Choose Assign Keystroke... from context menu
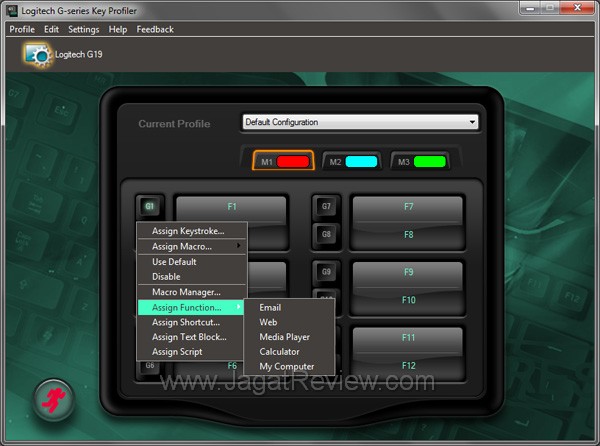Image resolution: width=600 pixels, height=446 pixels. pos(192,231)
